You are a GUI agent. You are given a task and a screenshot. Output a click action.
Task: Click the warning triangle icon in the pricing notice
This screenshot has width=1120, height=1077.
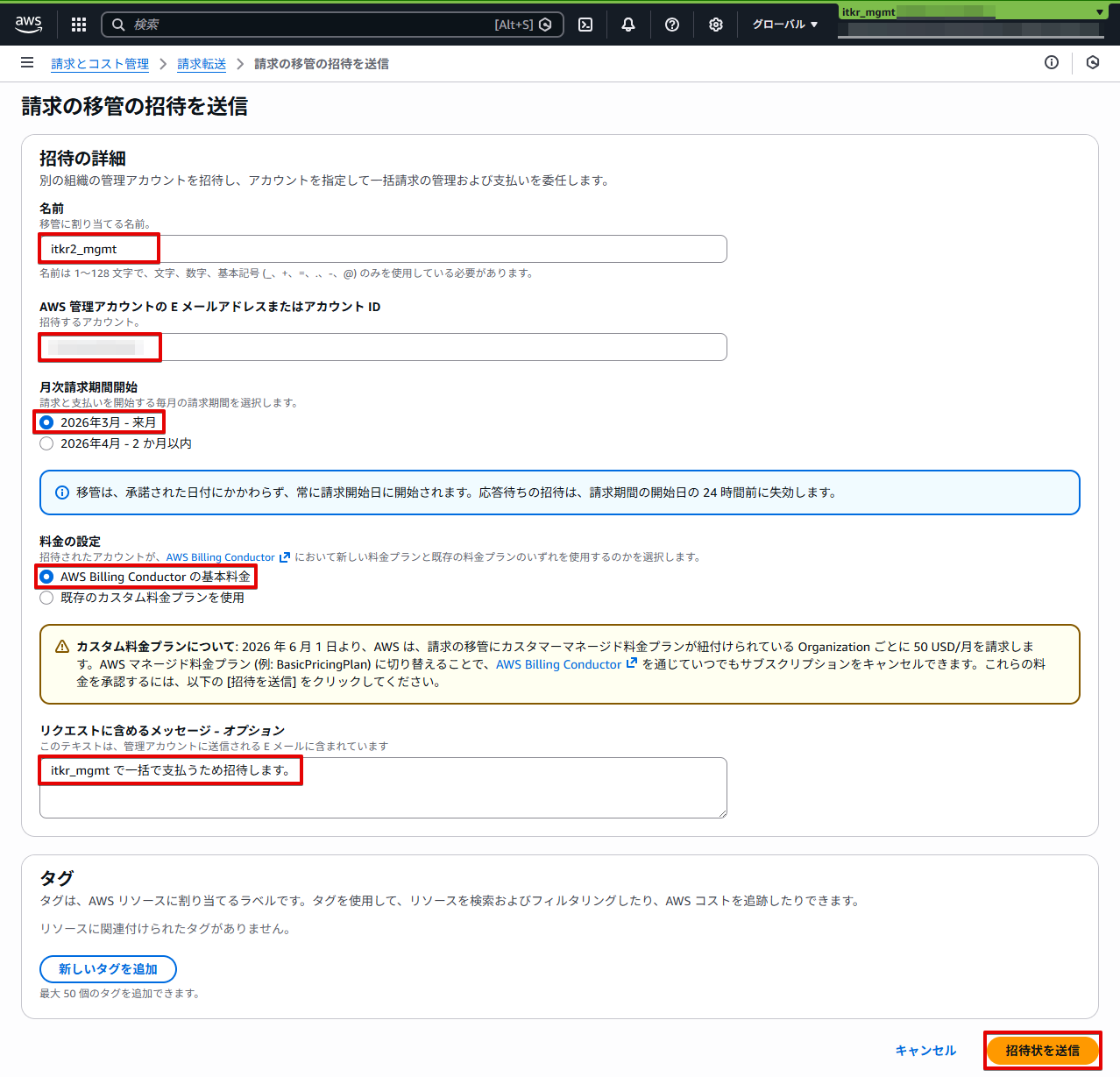click(62, 647)
